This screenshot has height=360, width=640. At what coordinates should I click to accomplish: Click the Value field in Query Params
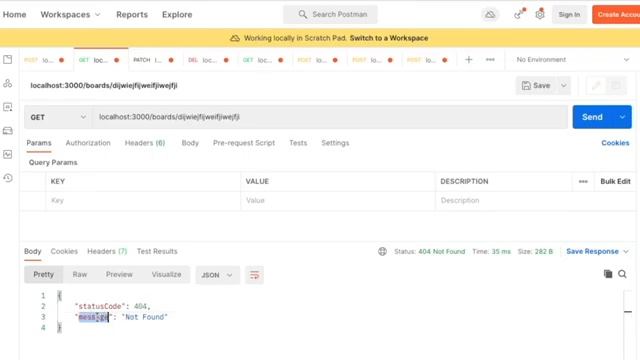click(338, 200)
